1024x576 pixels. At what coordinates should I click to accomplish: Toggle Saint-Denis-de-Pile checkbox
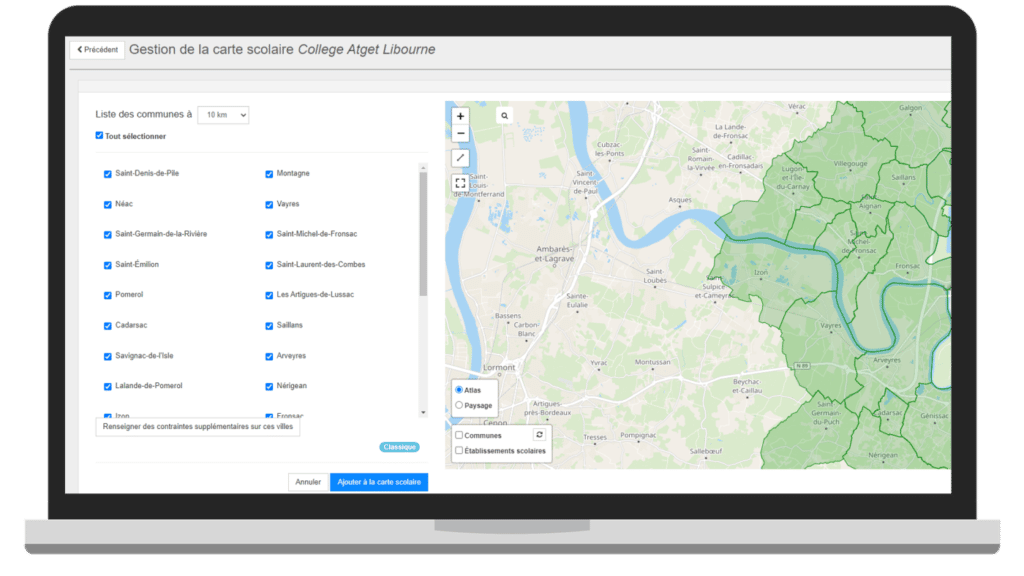(108, 174)
